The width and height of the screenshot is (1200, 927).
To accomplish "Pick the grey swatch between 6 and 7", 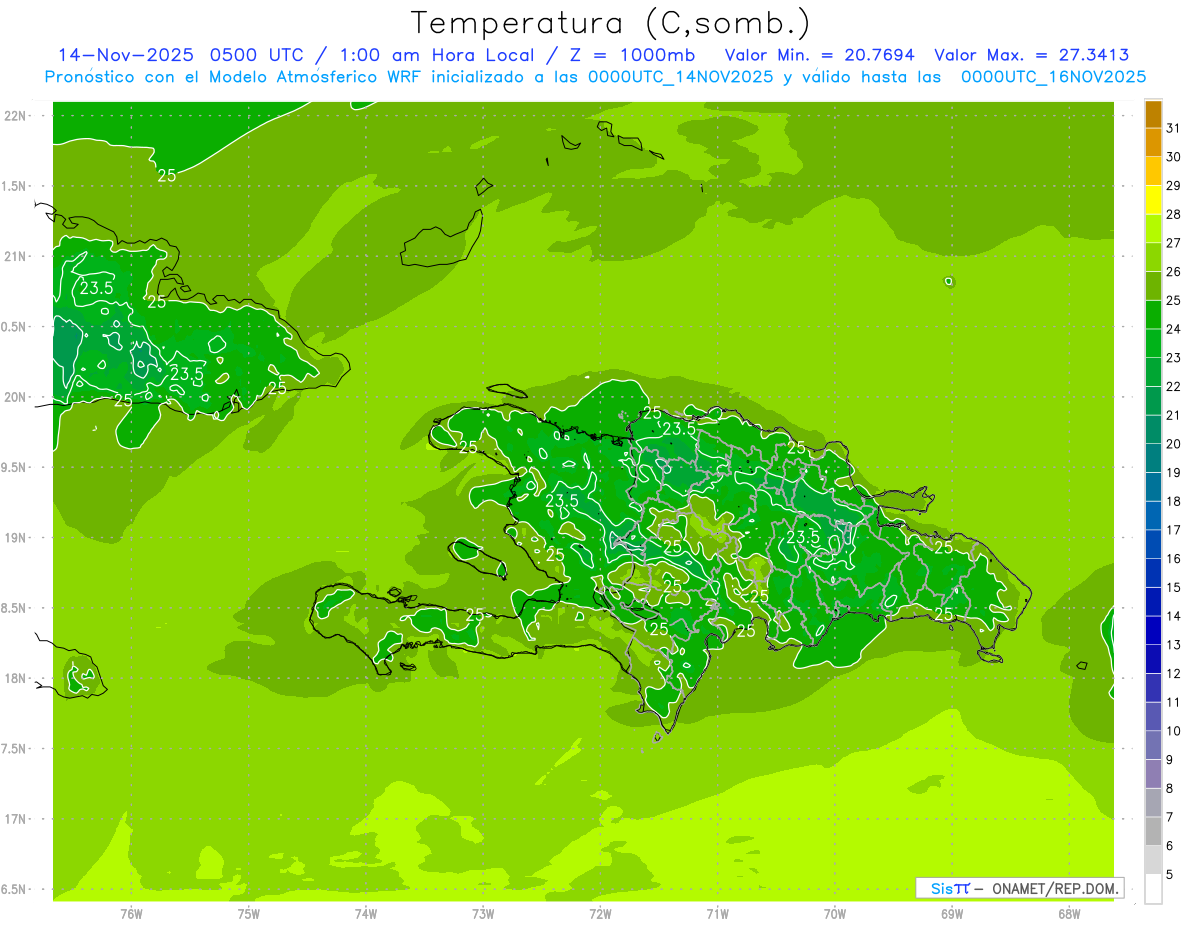I will point(1153,832).
